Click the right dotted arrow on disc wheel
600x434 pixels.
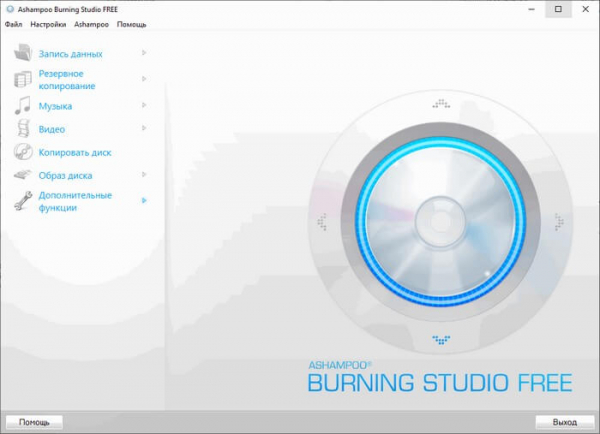(559, 222)
